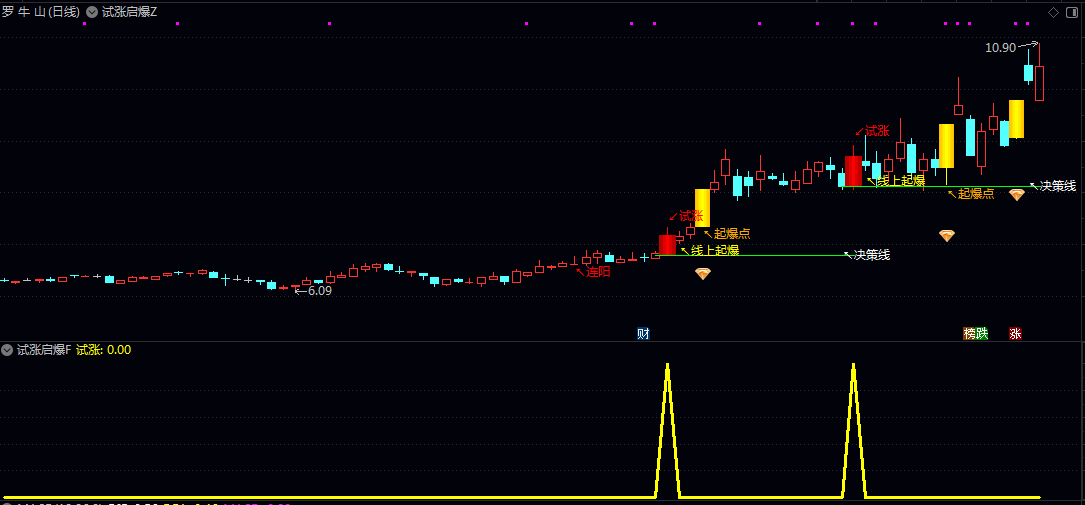Click the middle orange diamond signal marker

[947, 236]
